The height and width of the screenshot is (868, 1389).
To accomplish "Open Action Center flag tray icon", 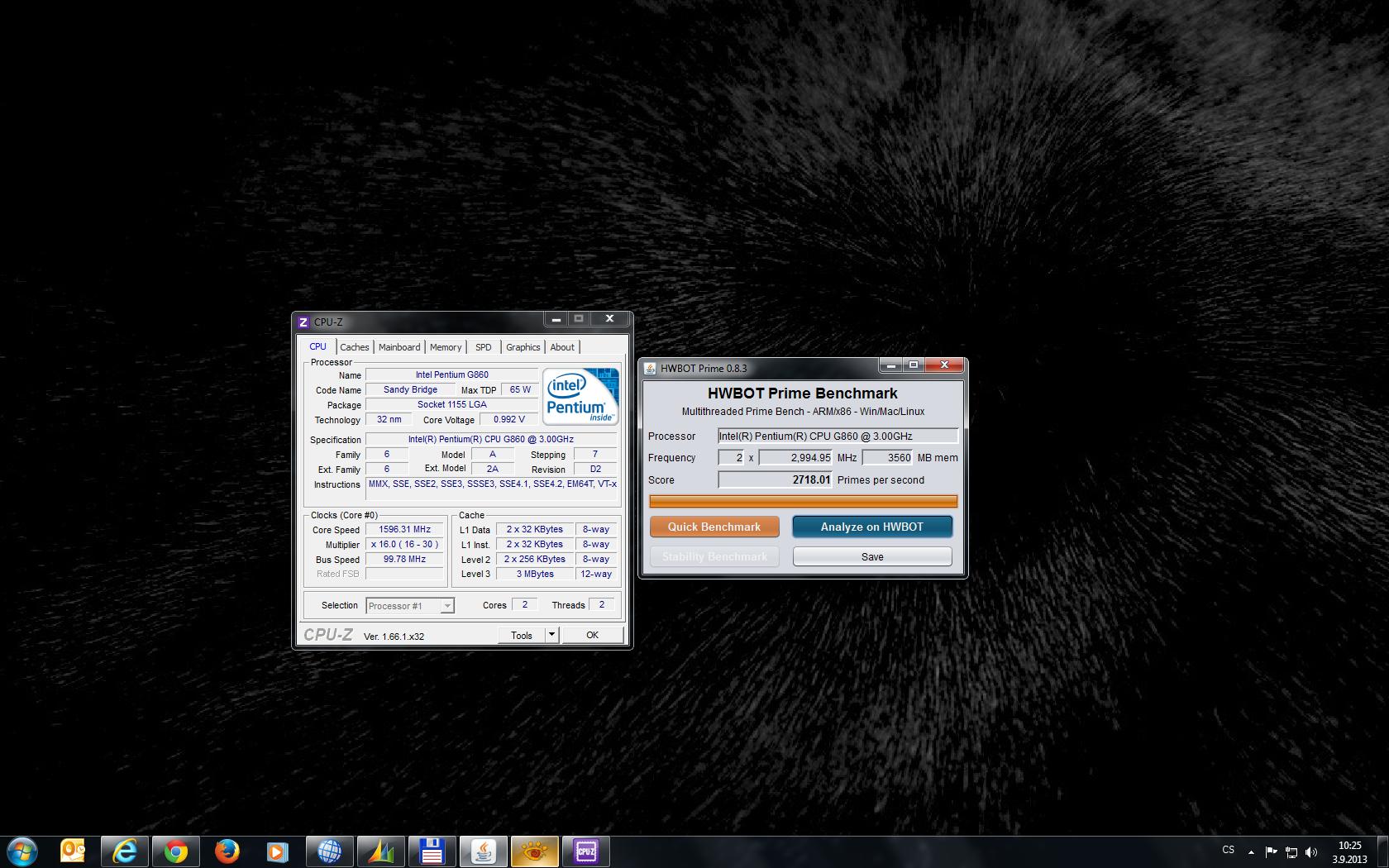I will (1271, 851).
